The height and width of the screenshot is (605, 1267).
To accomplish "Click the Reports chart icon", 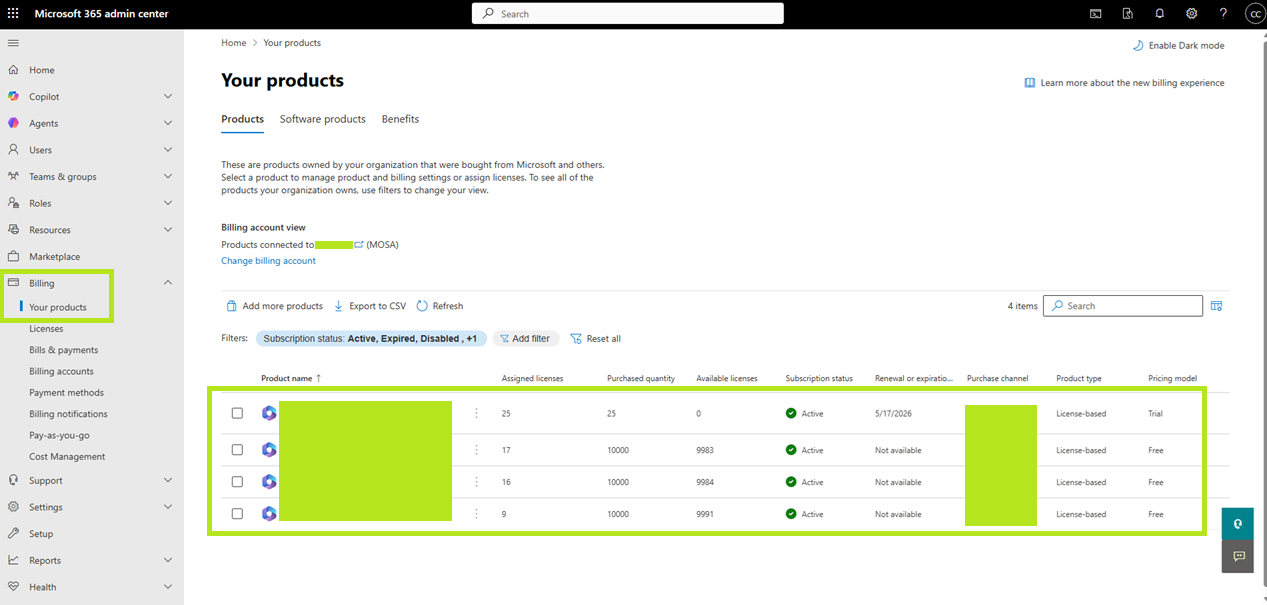I will tap(13, 561).
